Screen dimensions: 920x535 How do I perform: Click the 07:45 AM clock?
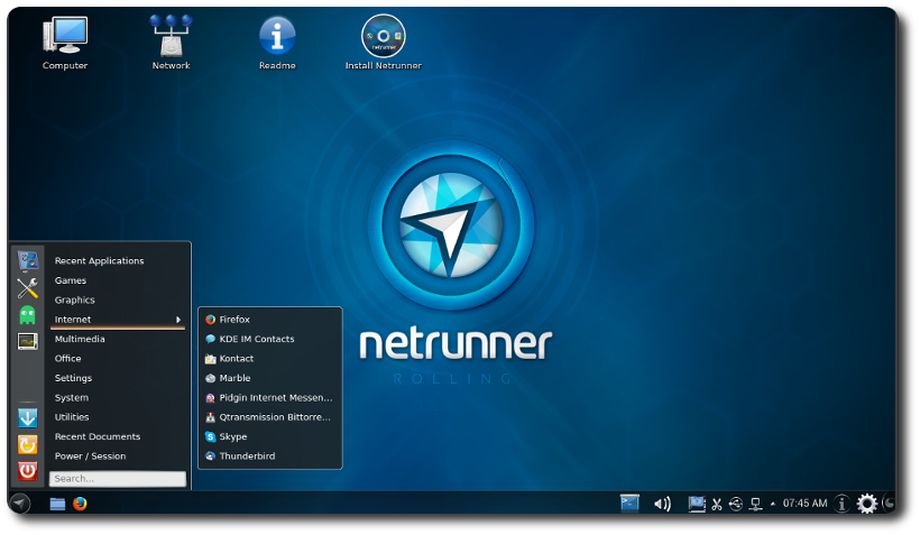[804, 503]
